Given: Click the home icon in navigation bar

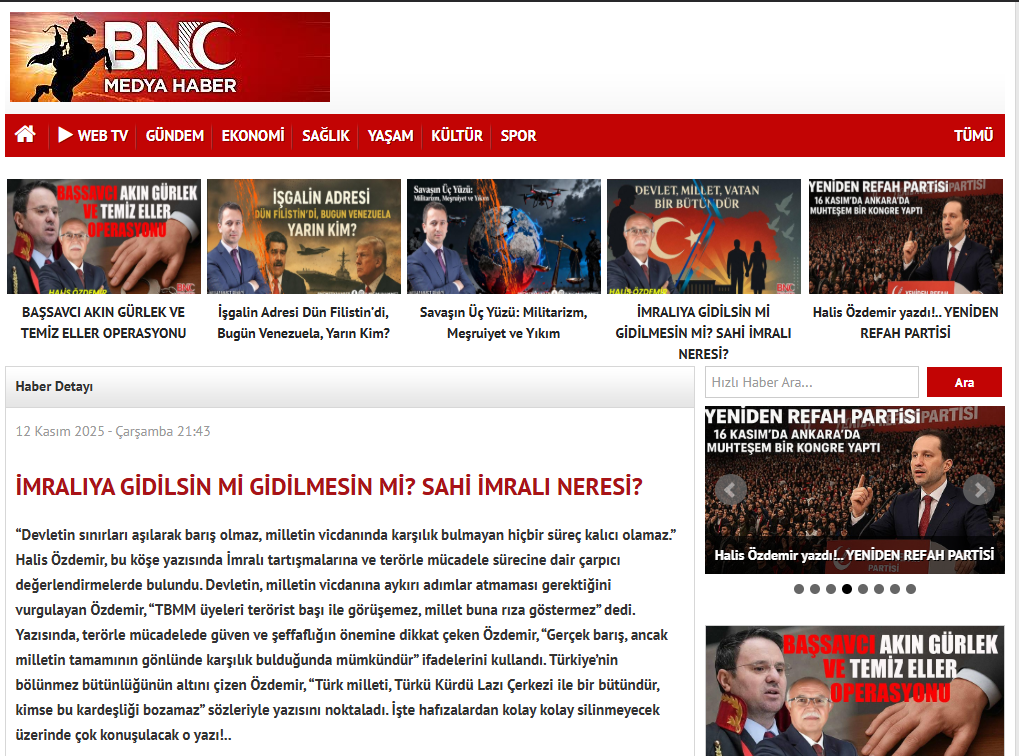Looking at the screenshot, I should pos(25,135).
